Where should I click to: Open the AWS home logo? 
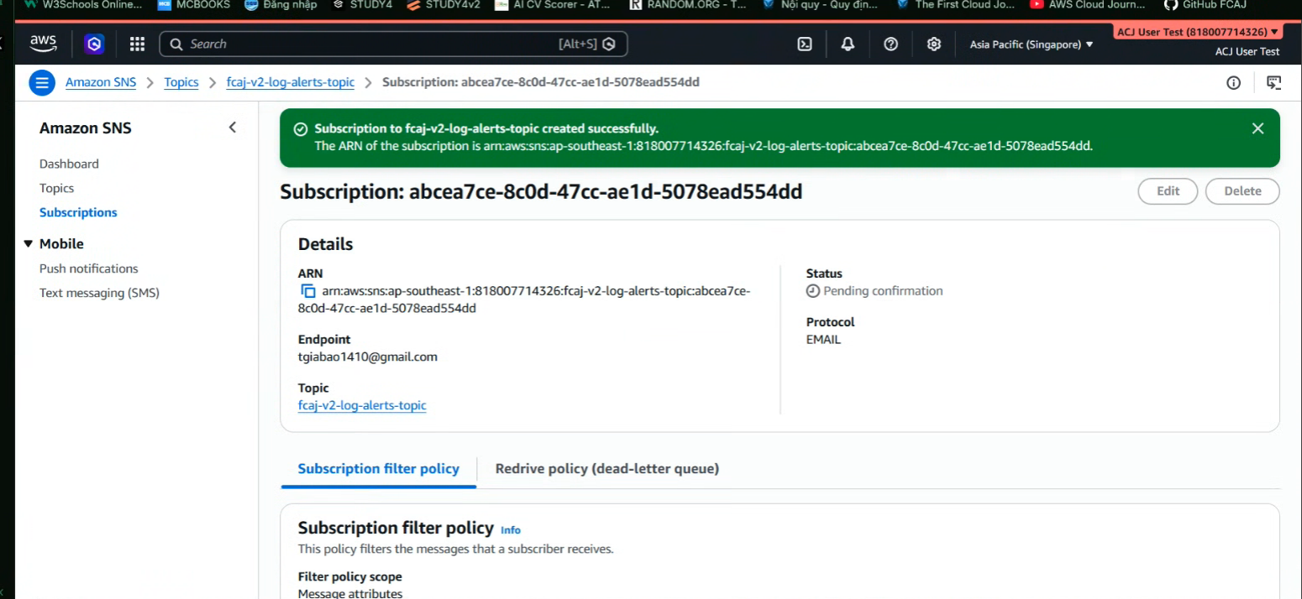coord(43,44)
